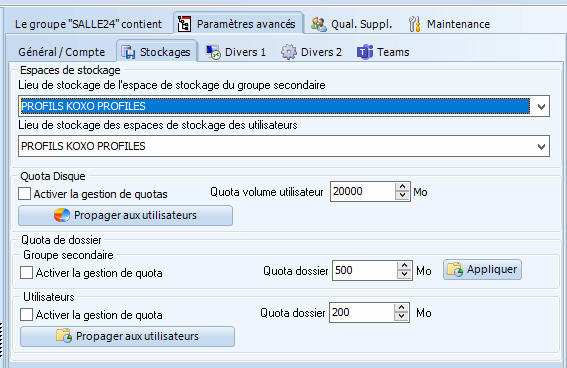Switch to the Teams sub-tab

(x=383, y=52)
